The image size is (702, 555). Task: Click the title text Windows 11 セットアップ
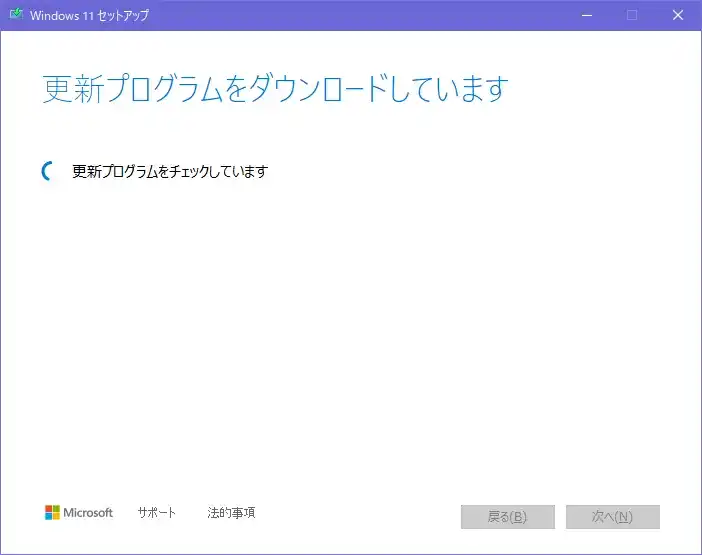click(89, 15)
